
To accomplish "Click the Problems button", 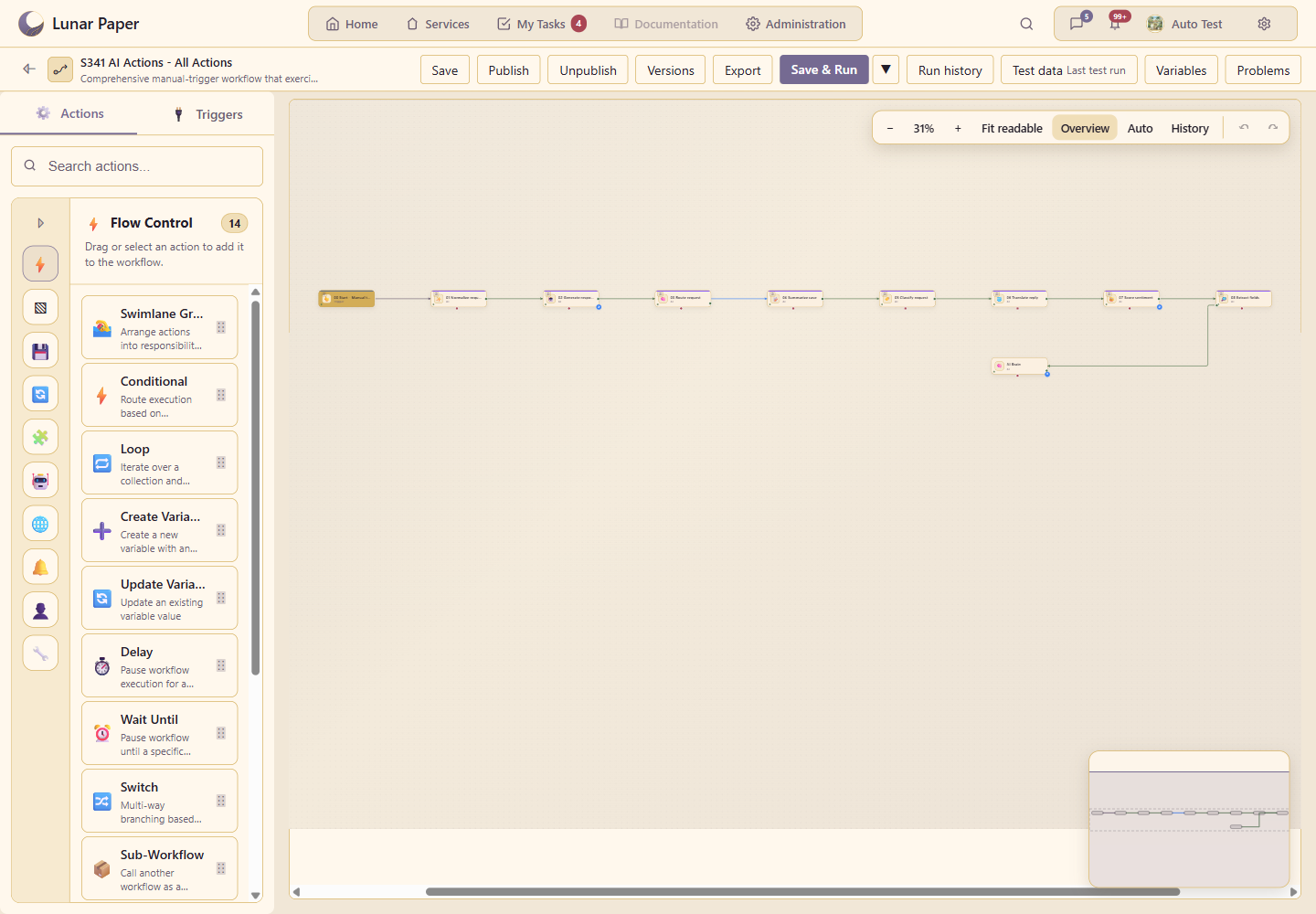I will [1263, 69].
